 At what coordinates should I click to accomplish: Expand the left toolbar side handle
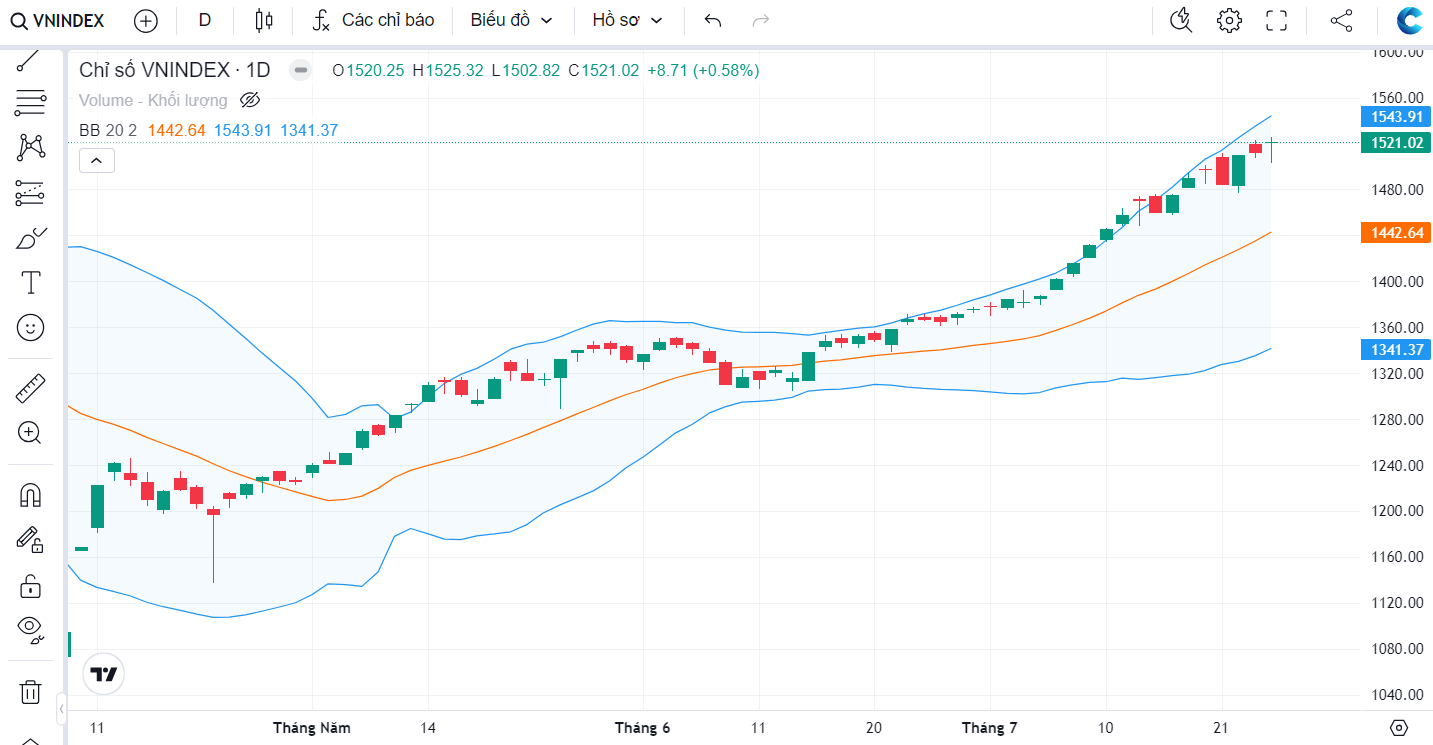[61, 709]
